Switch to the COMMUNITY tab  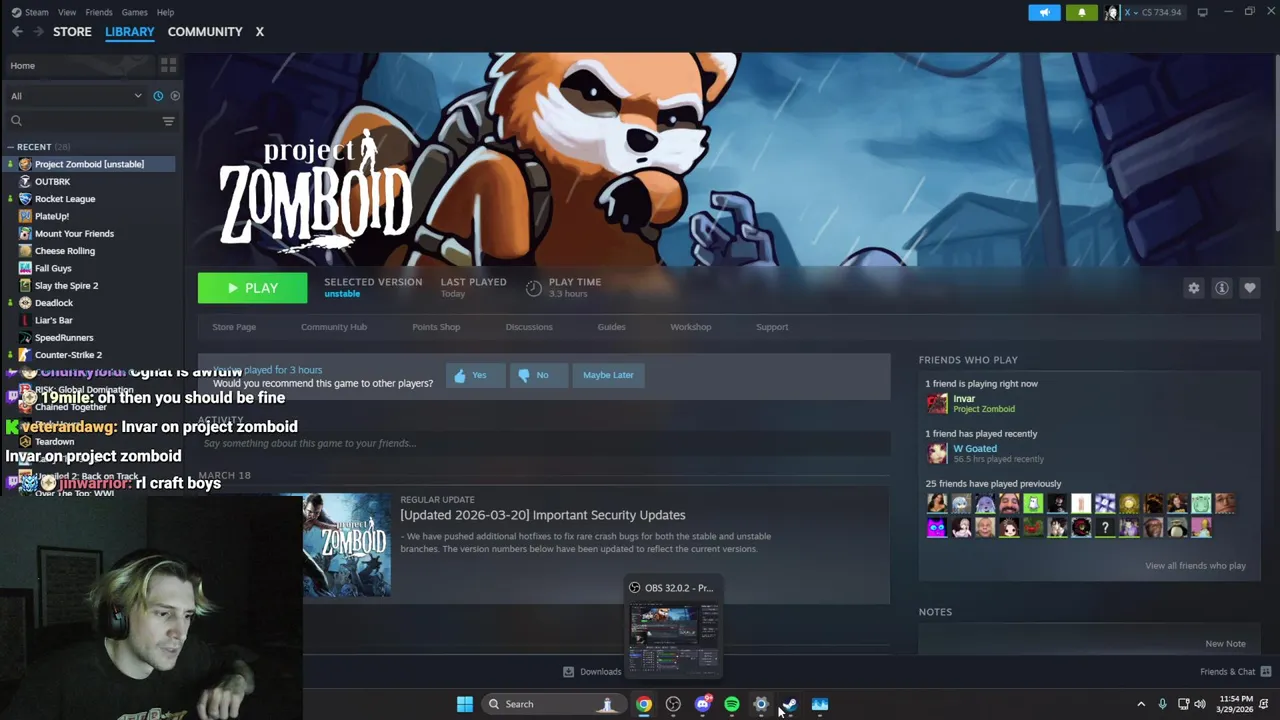click(205, 32)
